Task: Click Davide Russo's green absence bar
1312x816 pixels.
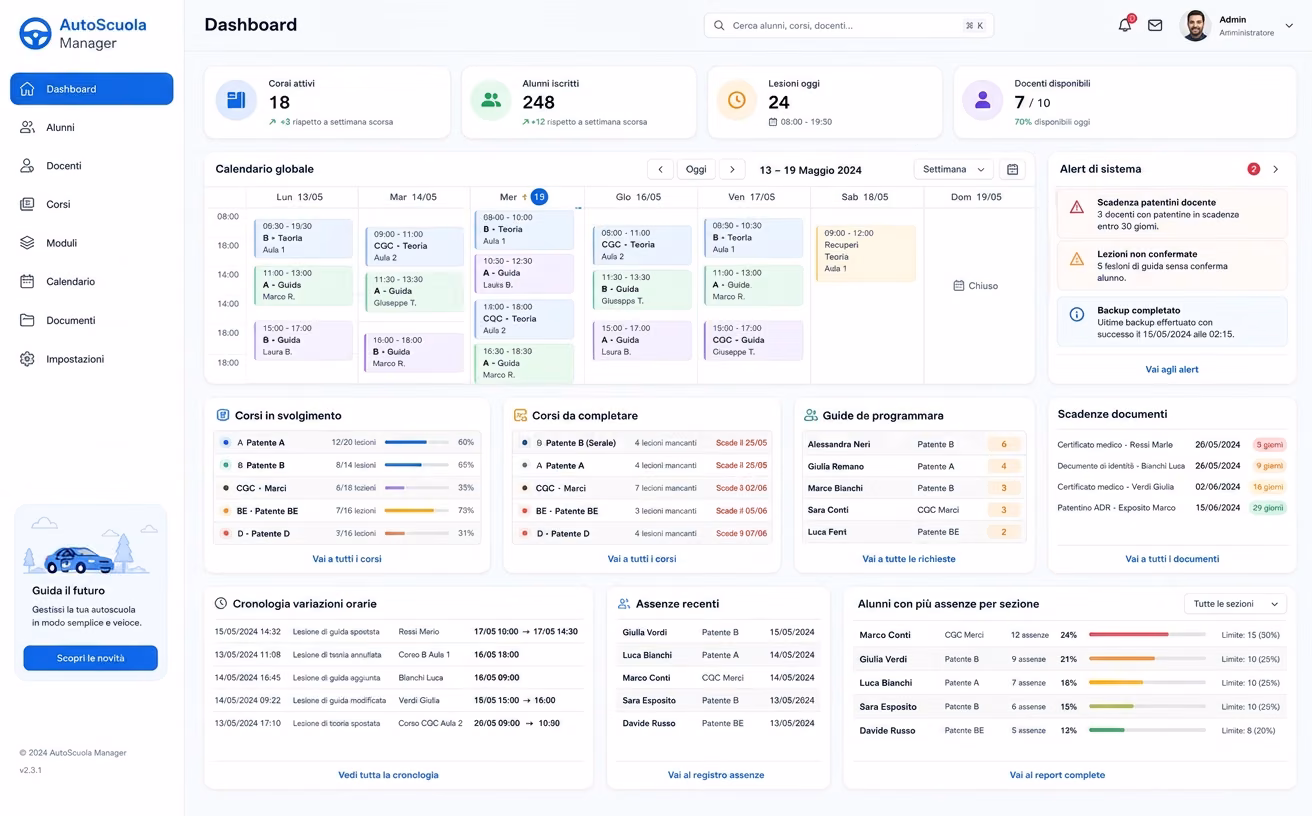Action: pos(1107,730)
